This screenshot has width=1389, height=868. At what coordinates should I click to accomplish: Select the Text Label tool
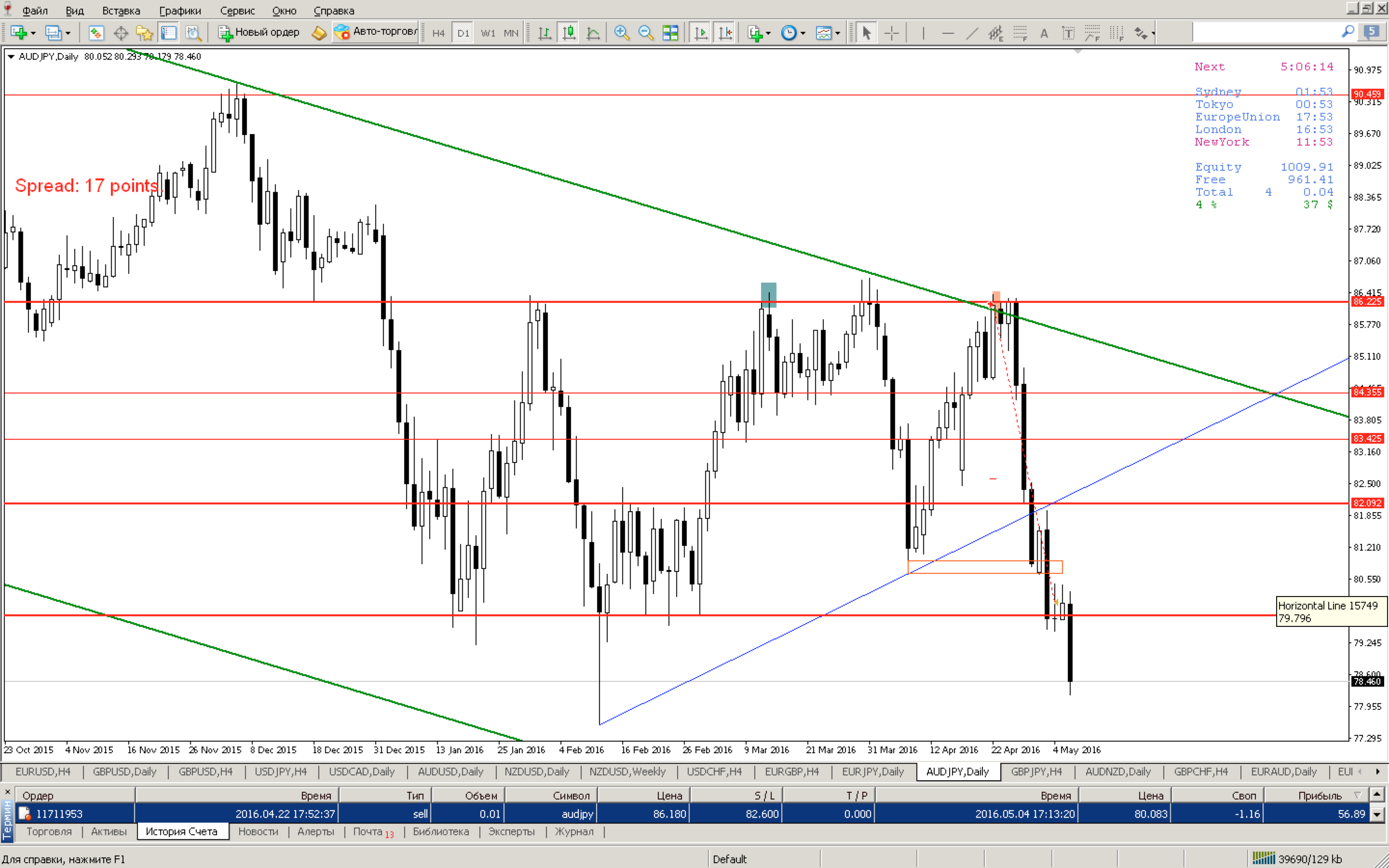click(1068, 33)
